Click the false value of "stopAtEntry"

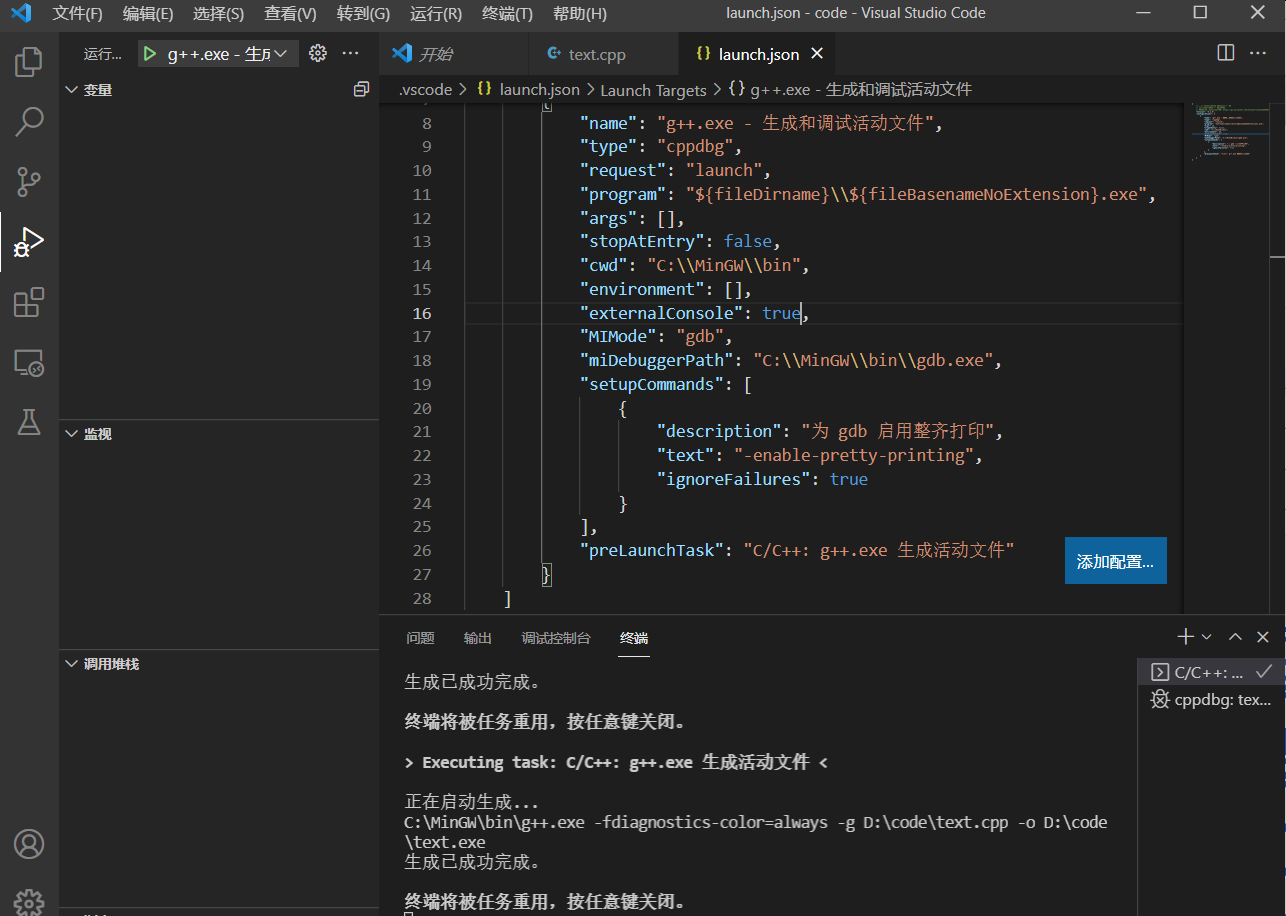pos(748,241)
